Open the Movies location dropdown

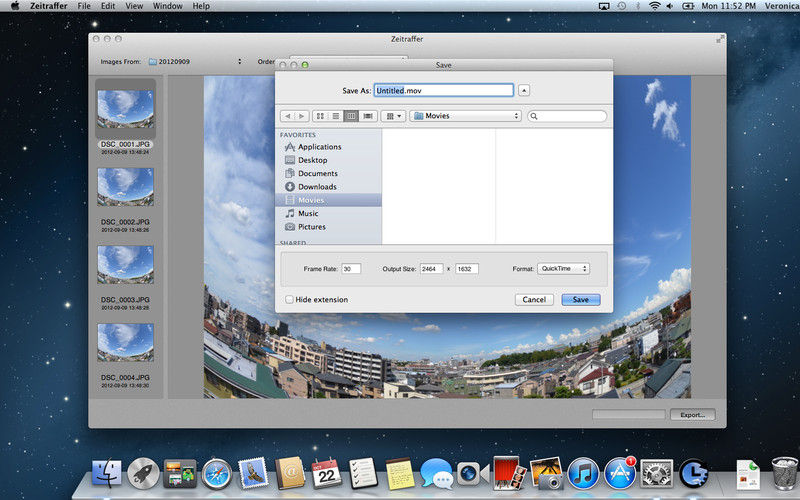pos(466,116)
